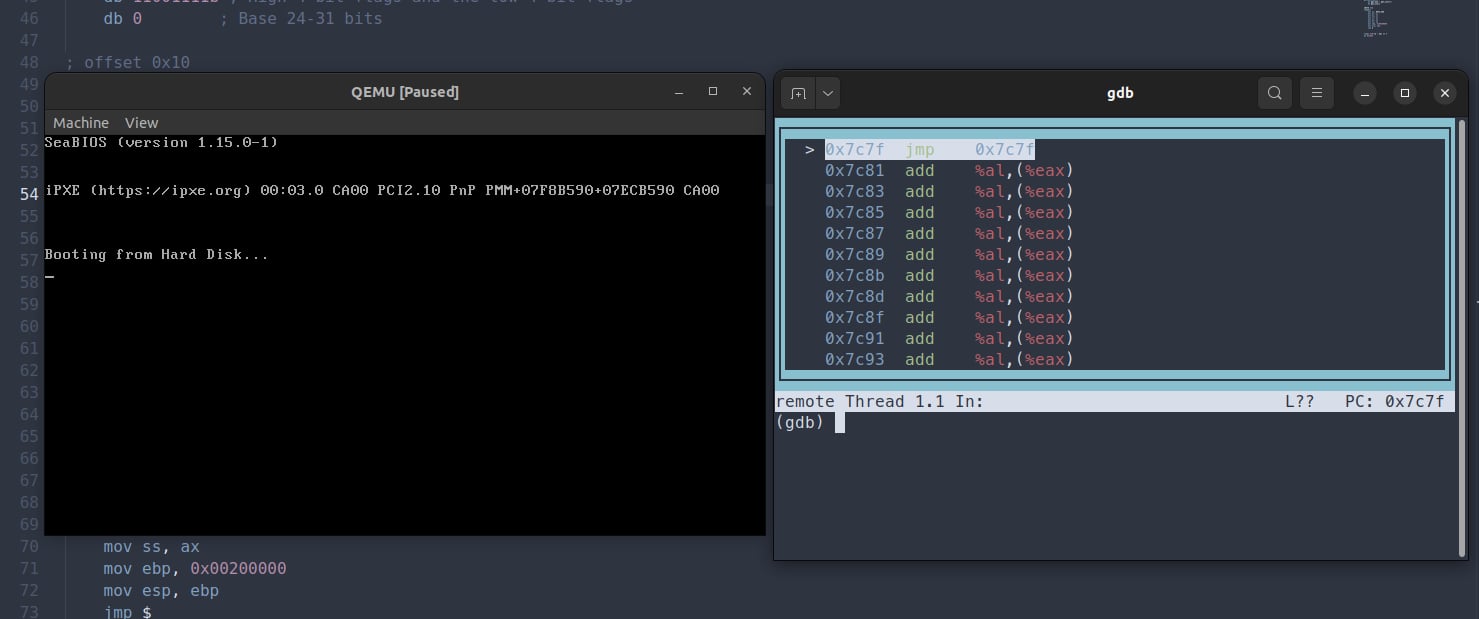Image resolution: width=1479 pixels, height=619 pixels.
Task: Close the gdb terminal window
Action: pyautogui.click(x=1444, y=93)
